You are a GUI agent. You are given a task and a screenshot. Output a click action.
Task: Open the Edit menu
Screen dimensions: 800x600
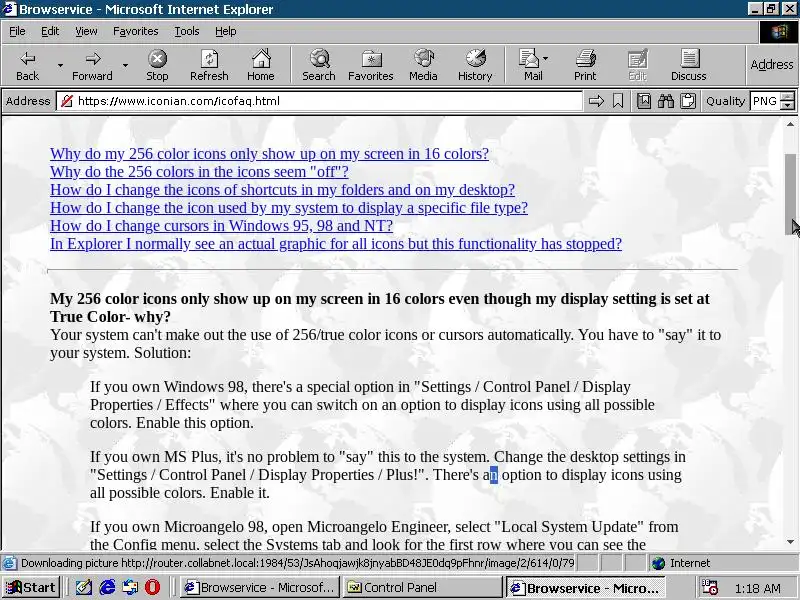pyautogui.click(x=49, y=32)
